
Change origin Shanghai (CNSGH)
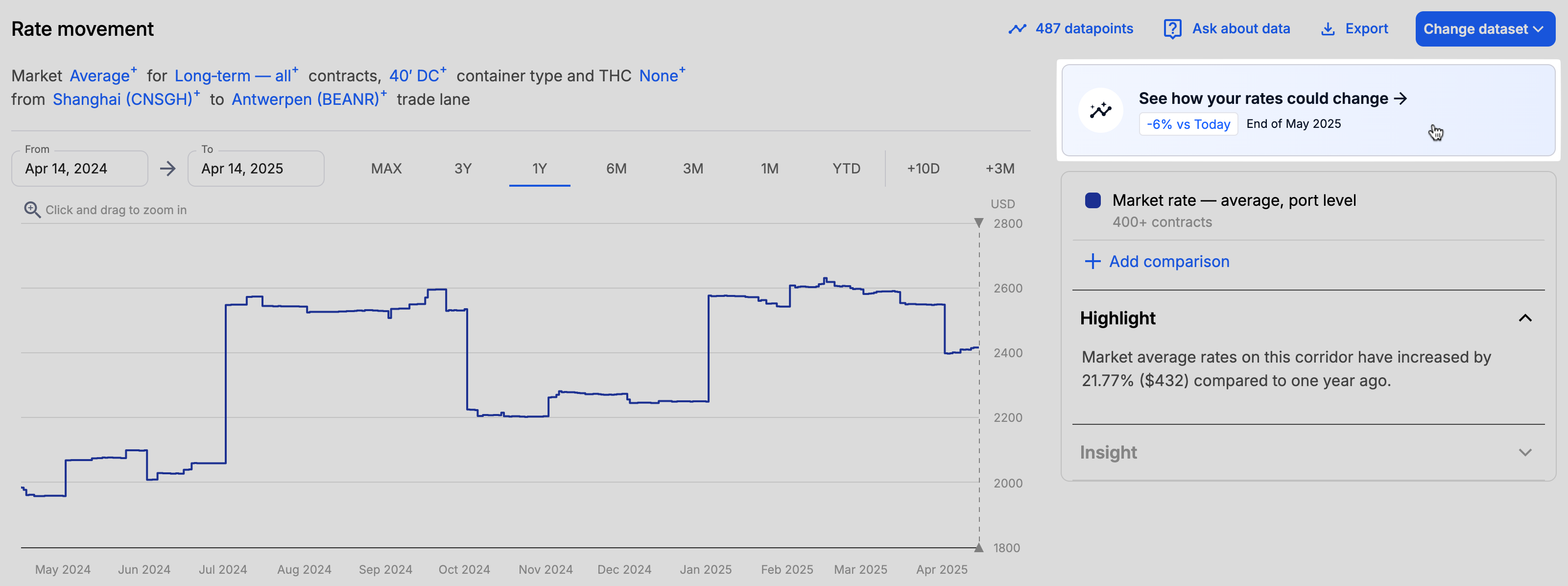[x=126, y=98]
